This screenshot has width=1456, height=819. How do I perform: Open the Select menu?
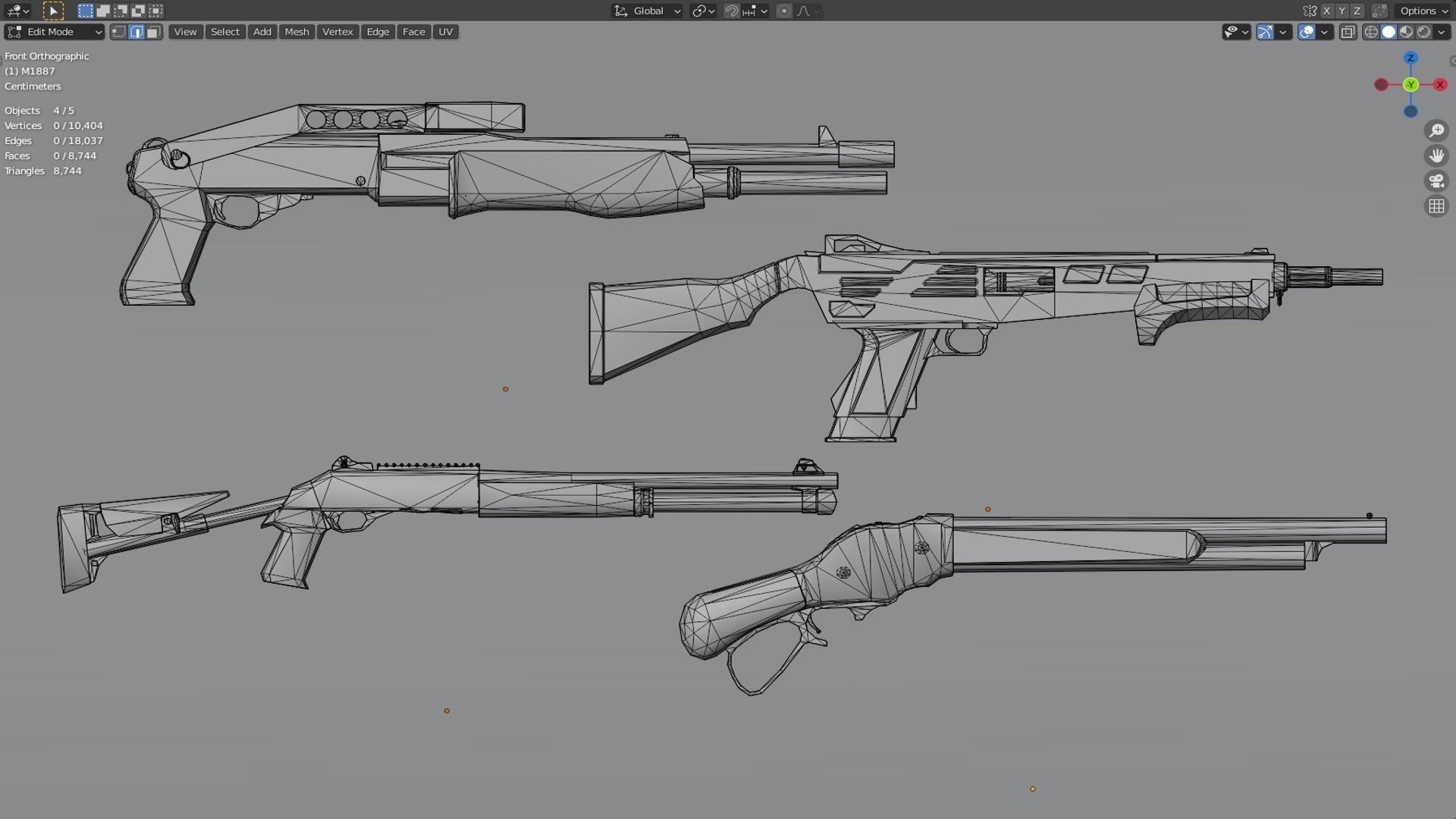(225, 32)
